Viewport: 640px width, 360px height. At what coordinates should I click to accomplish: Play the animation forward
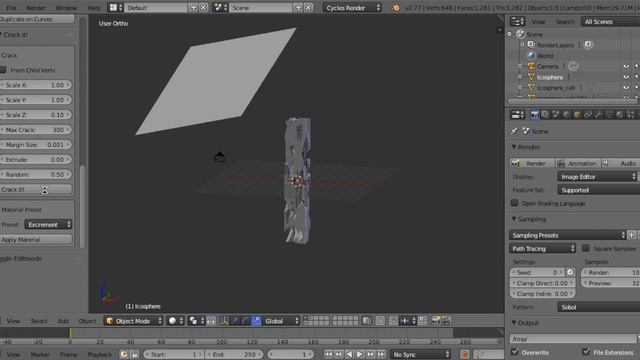[360, 354]
